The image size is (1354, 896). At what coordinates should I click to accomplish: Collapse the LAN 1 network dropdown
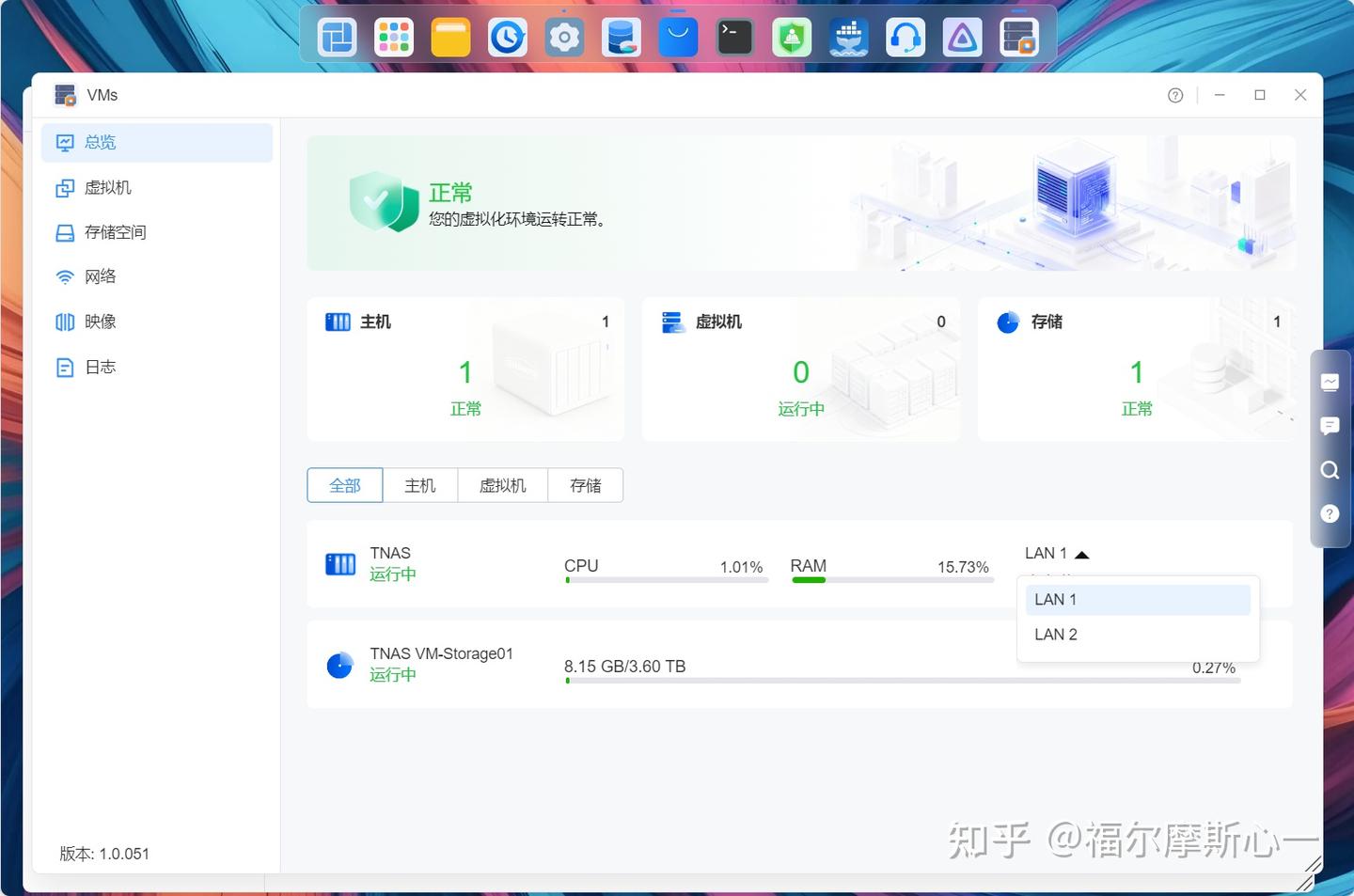click(1057, 554)
